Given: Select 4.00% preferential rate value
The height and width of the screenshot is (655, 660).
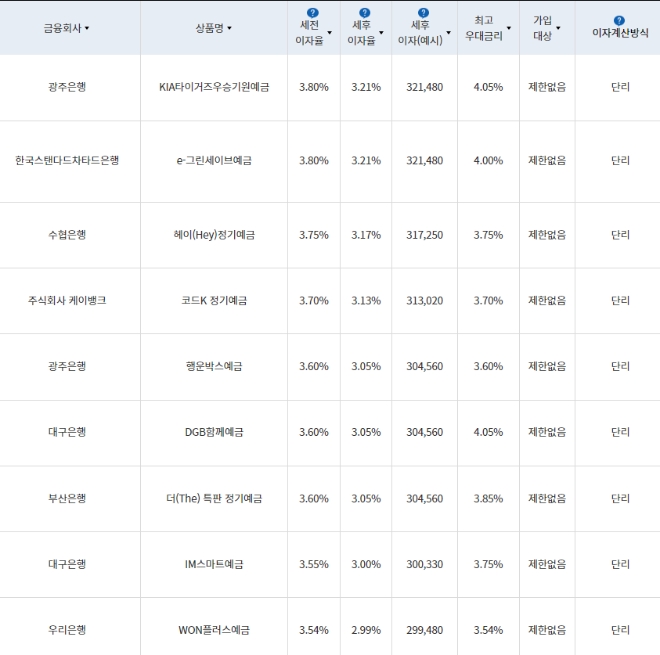Looking at the screenshot, I should tap(488, 160).
